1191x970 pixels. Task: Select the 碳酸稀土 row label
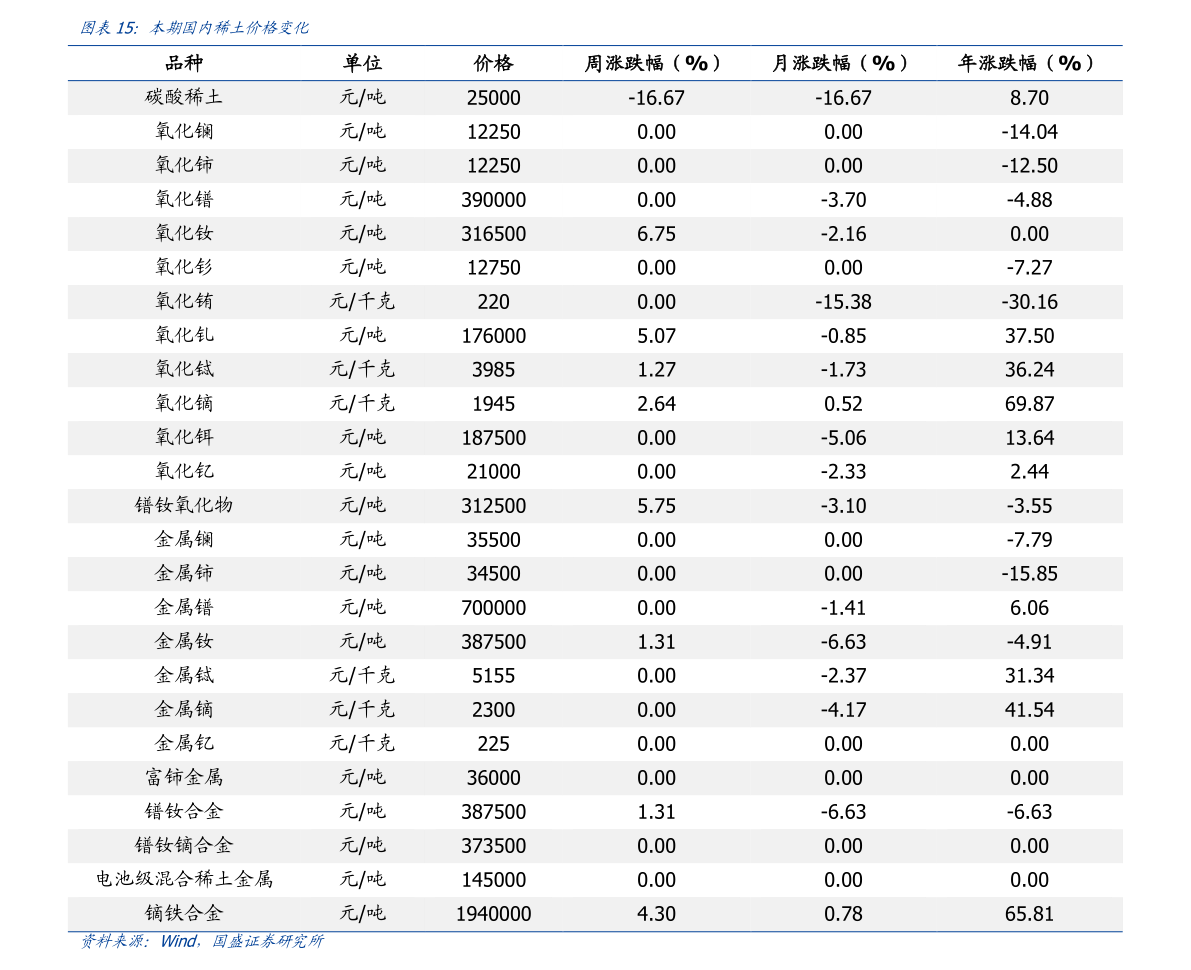(184, 98)
